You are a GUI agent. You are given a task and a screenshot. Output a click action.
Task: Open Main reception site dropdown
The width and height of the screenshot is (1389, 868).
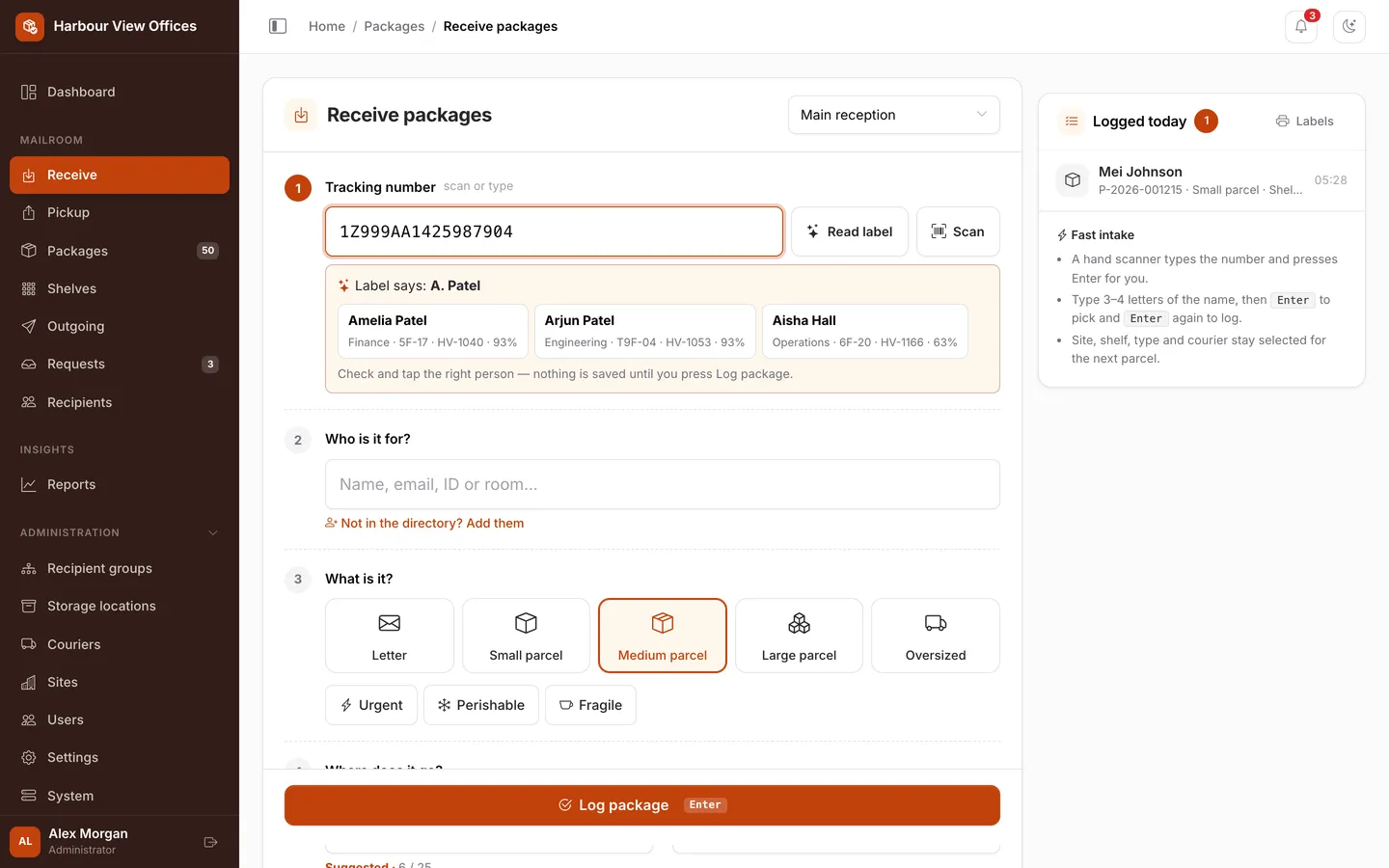[x=894, y=115]
